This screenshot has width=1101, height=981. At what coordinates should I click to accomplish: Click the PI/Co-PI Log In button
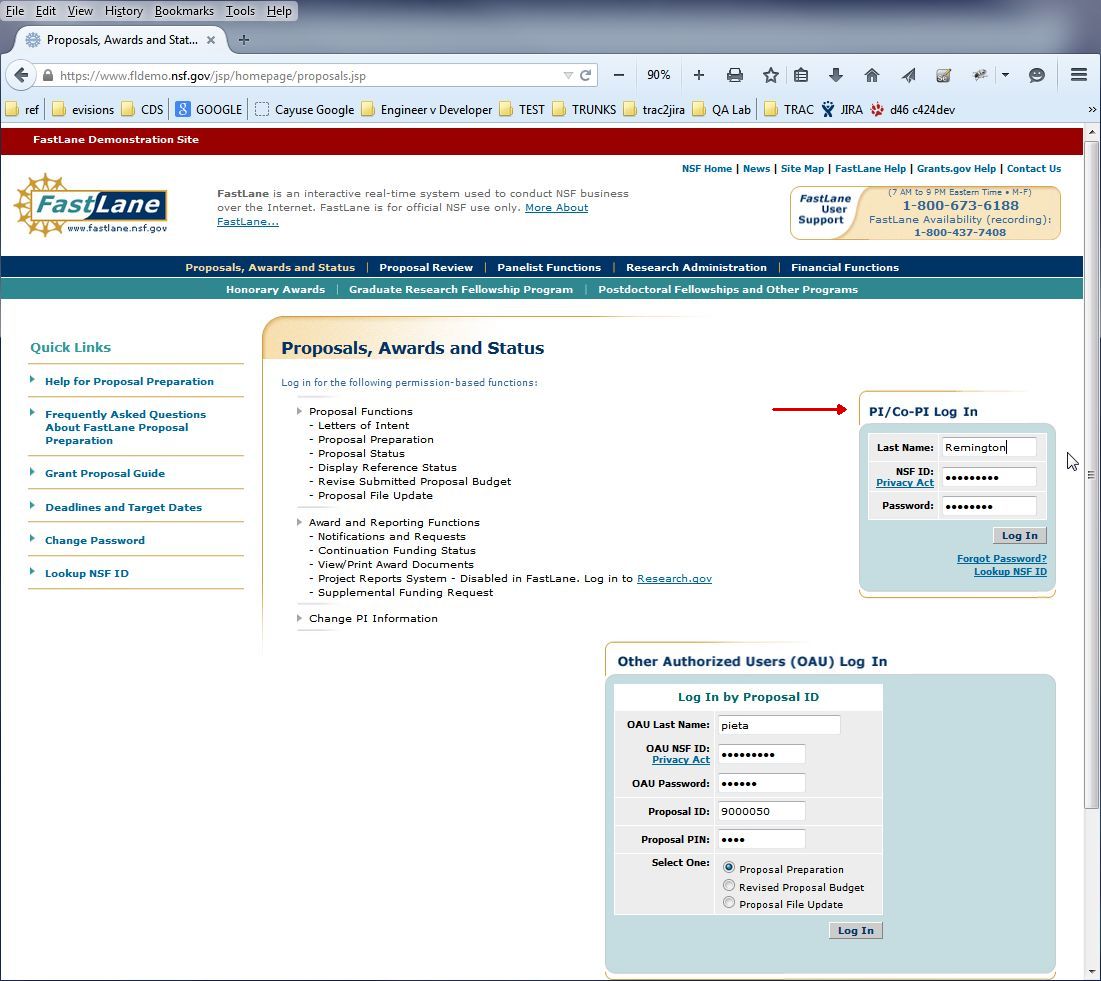pos(1020,536)
